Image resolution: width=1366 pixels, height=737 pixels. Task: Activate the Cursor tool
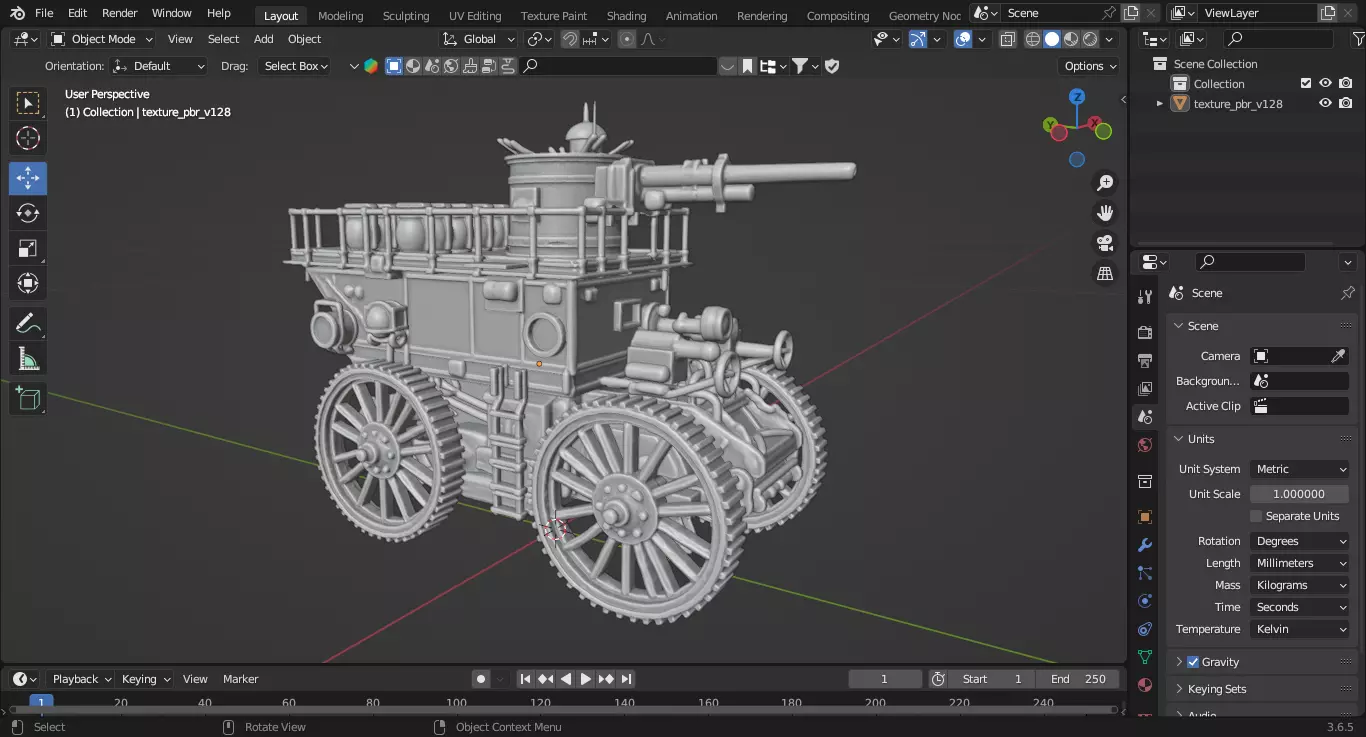[28, 139]
